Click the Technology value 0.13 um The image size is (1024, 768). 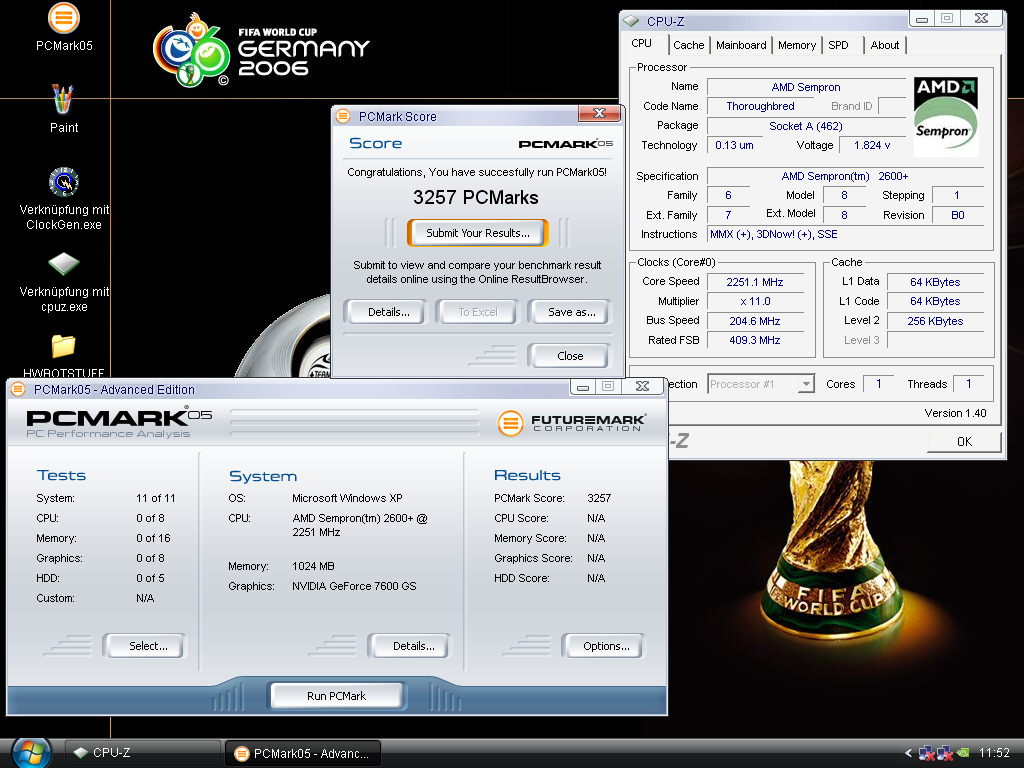click(734, 145)
